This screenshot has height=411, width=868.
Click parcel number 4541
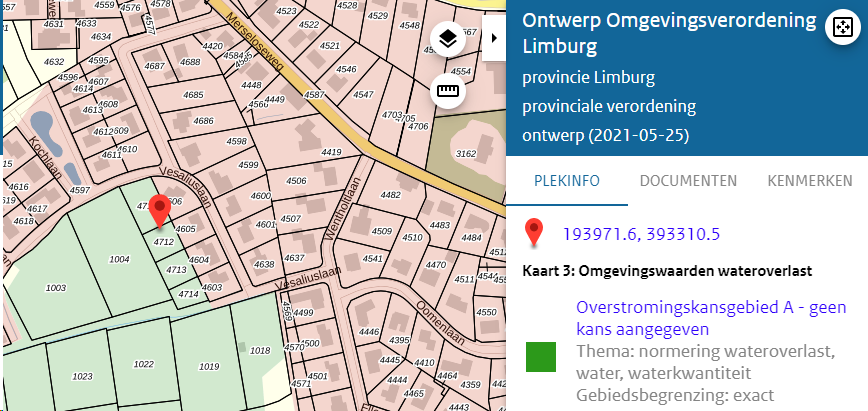(x=373, y=259)
